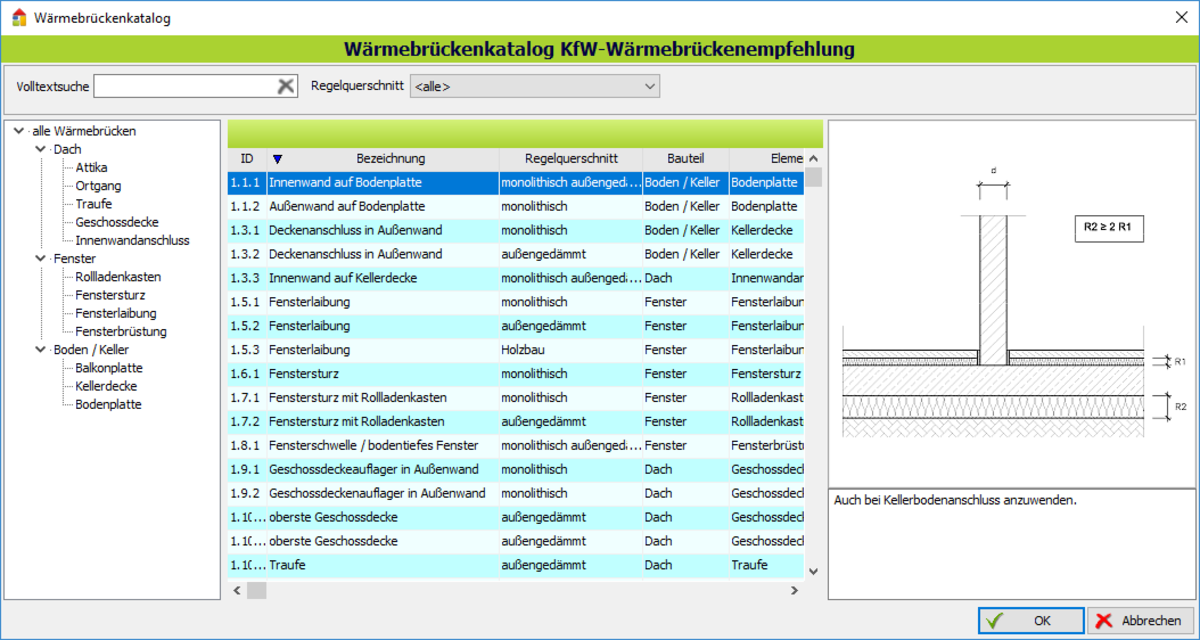
Task: Open the Regelquerschnitt dropdown
Action: 535,87
